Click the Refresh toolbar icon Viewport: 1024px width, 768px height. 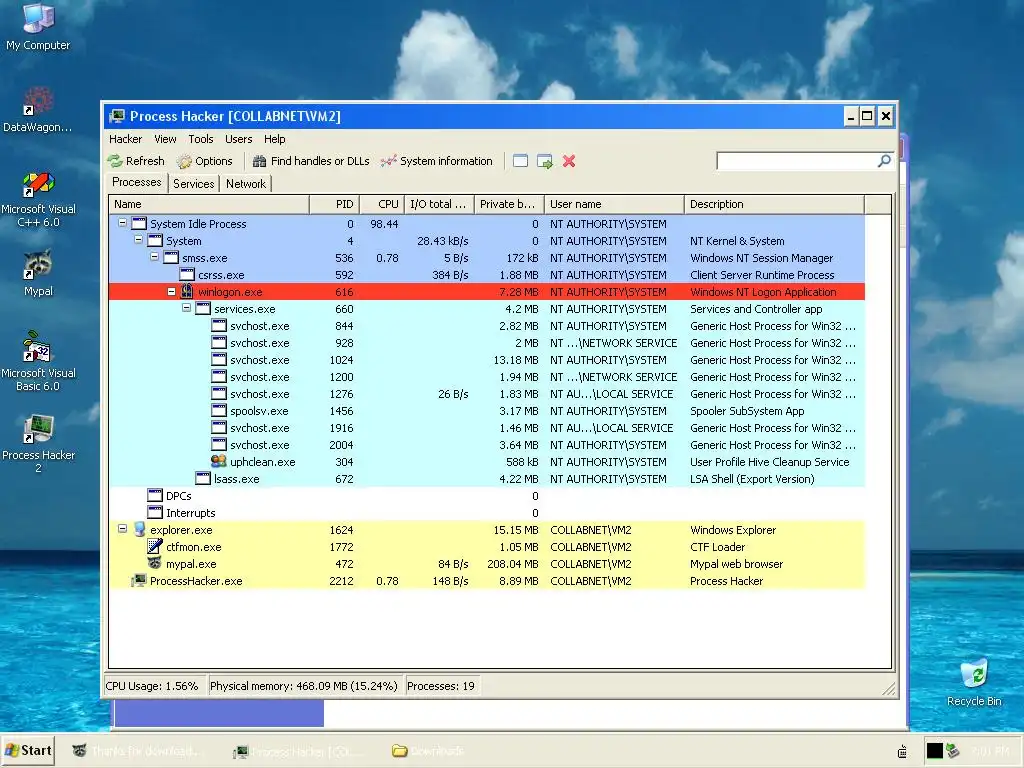click(116, 161)
